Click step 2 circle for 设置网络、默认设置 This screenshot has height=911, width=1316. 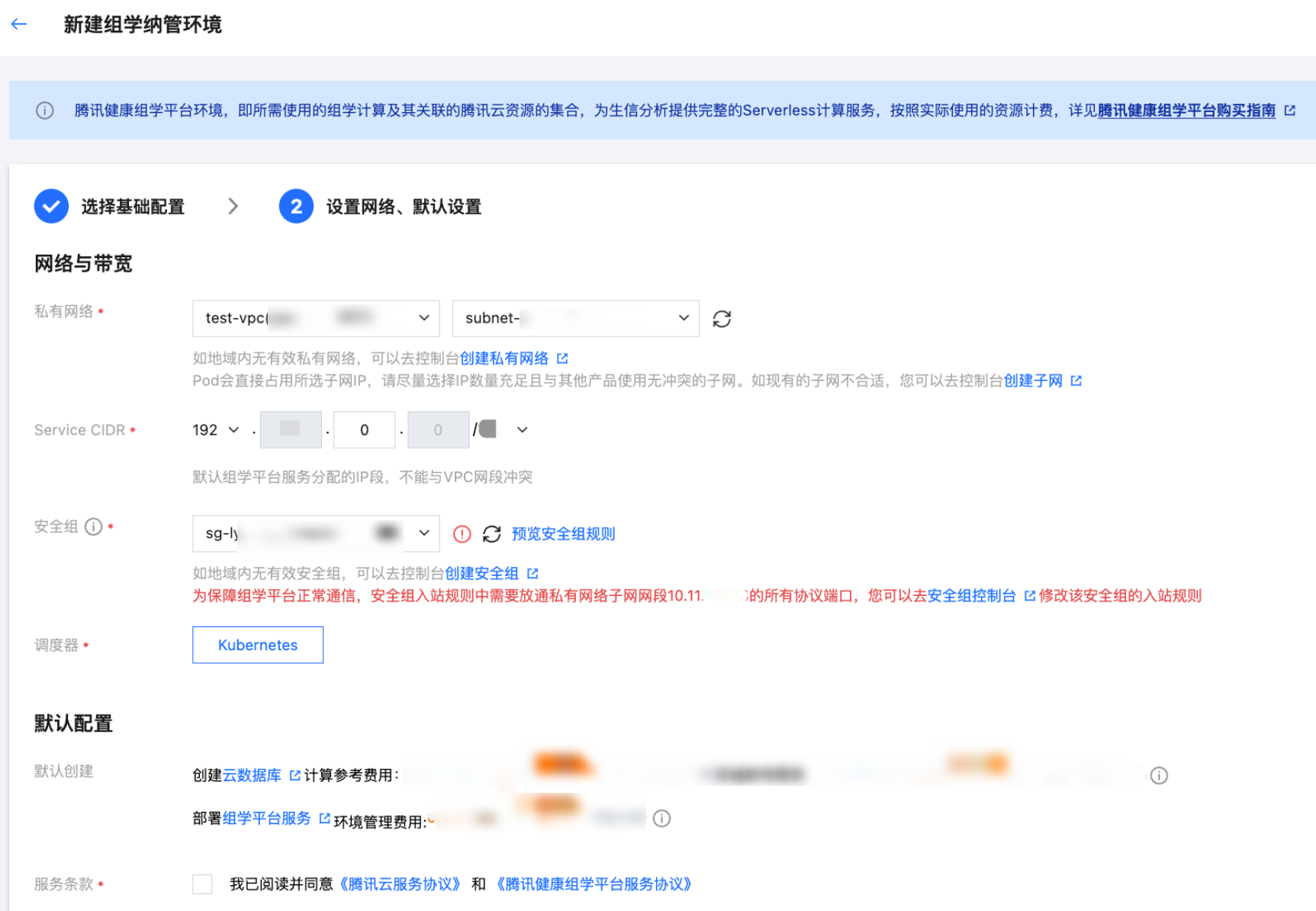coord(296,207)
